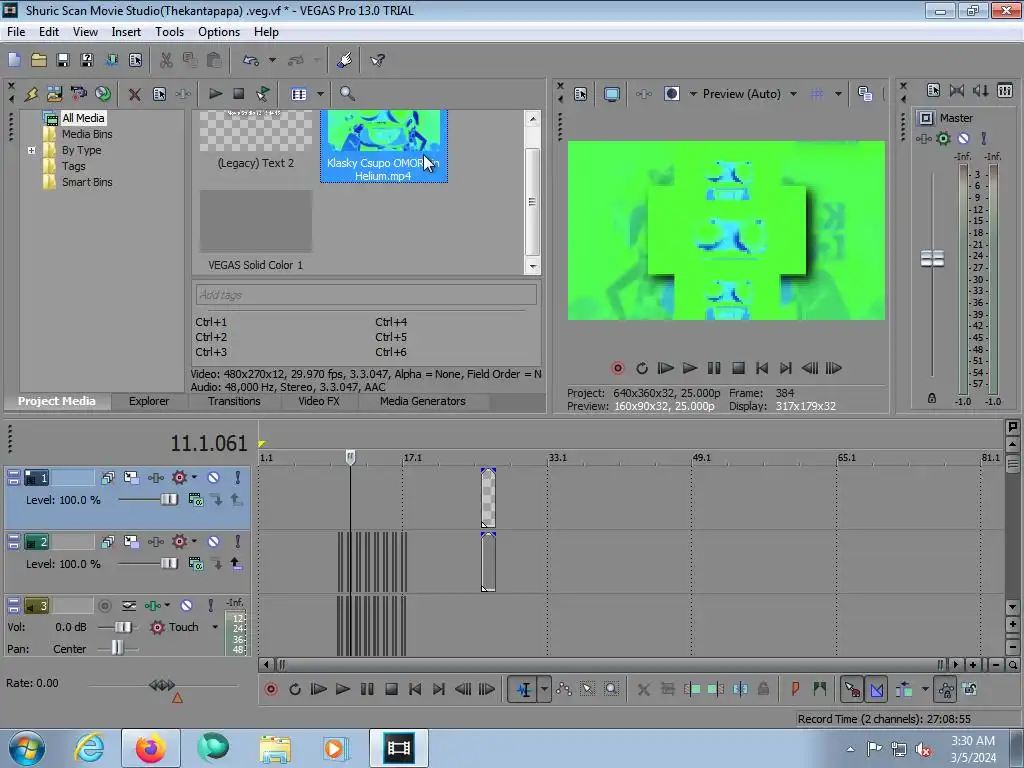Image resolution: width=1024 pixels, height=768 pixels.
Task: Open Views dropdown arrow in Project Media
Action: [320, 94]
